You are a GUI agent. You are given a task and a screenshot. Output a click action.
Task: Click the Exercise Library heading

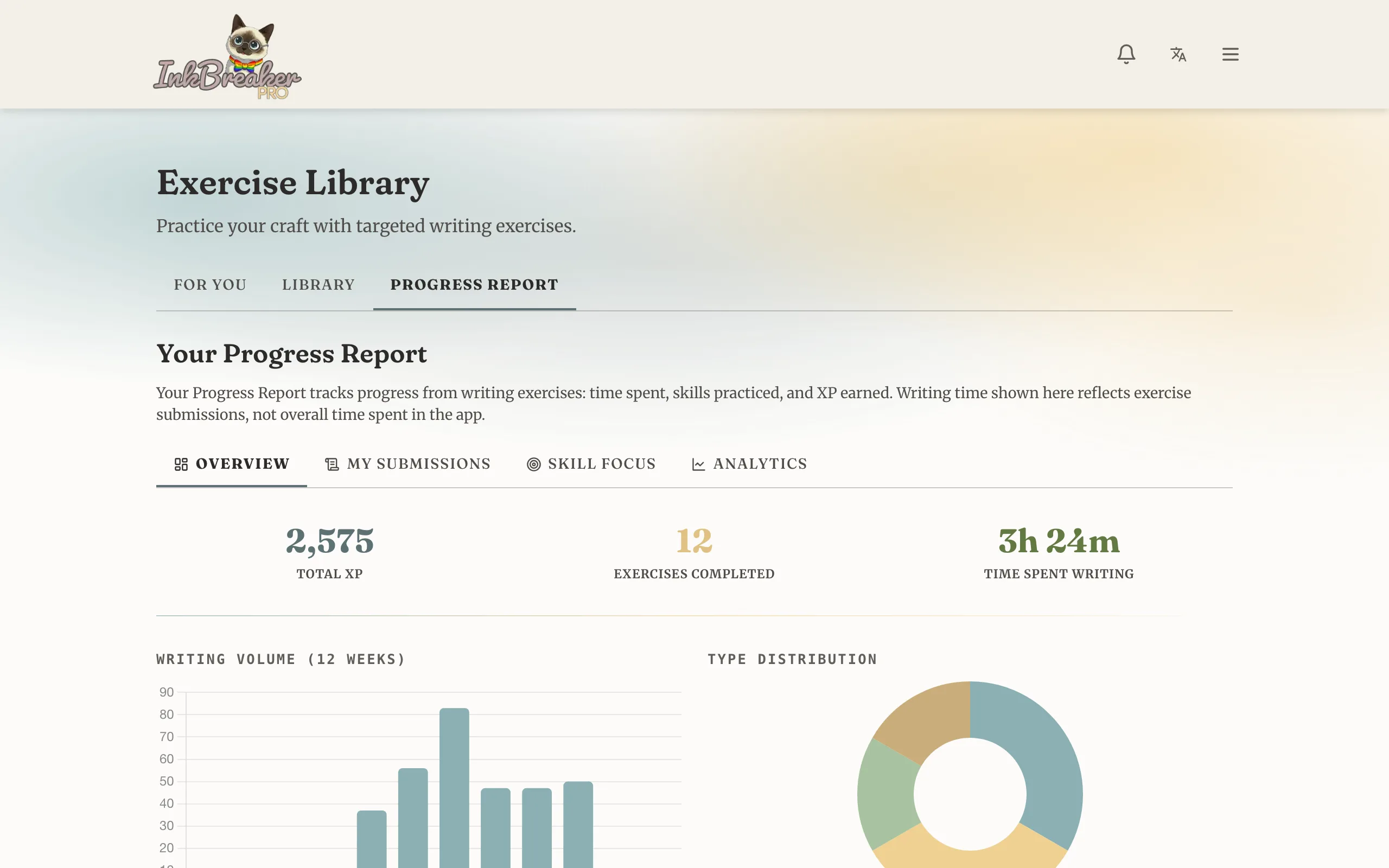(x=293, y=183)
